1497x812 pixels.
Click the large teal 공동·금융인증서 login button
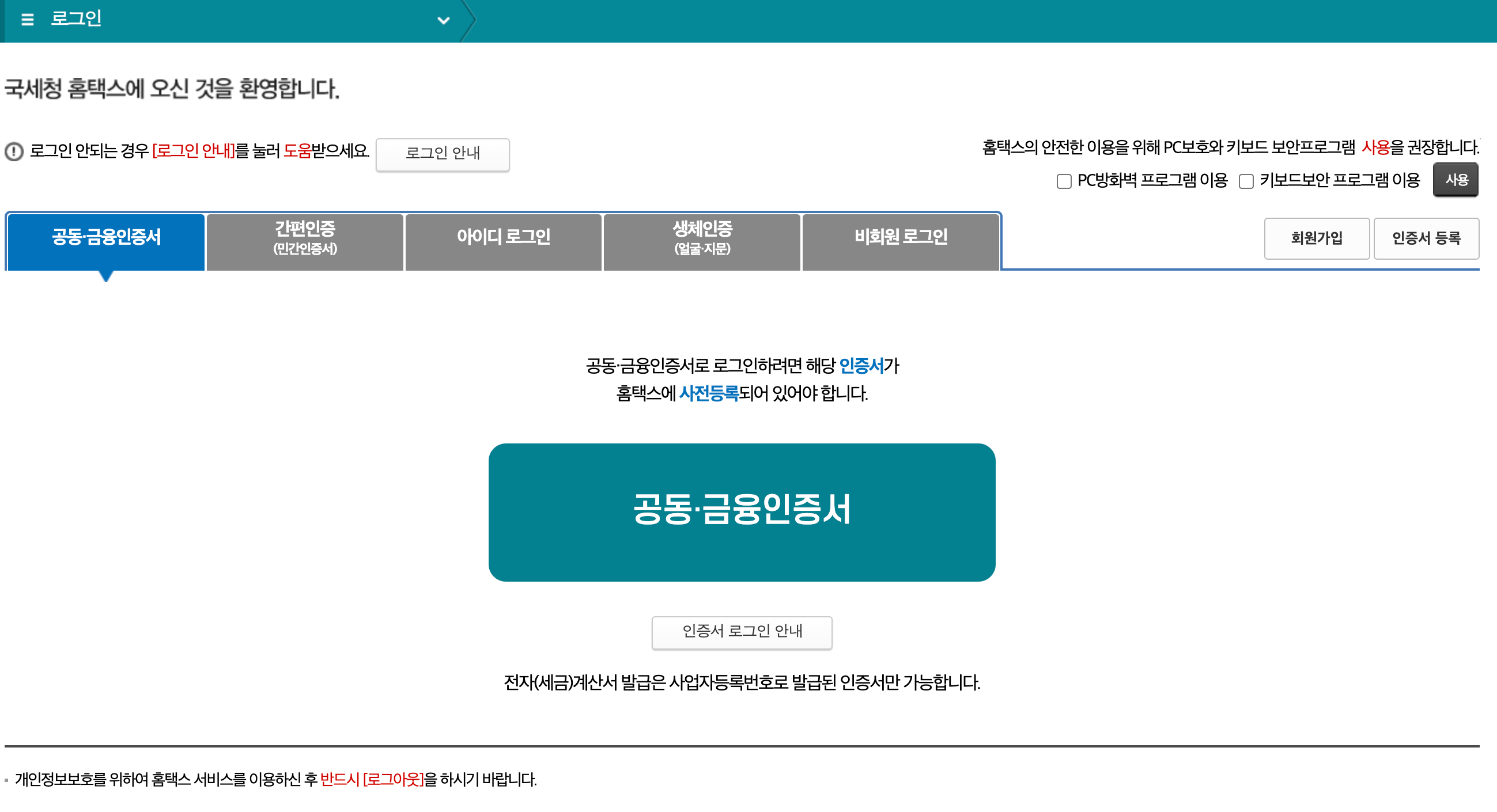[742, 512]
